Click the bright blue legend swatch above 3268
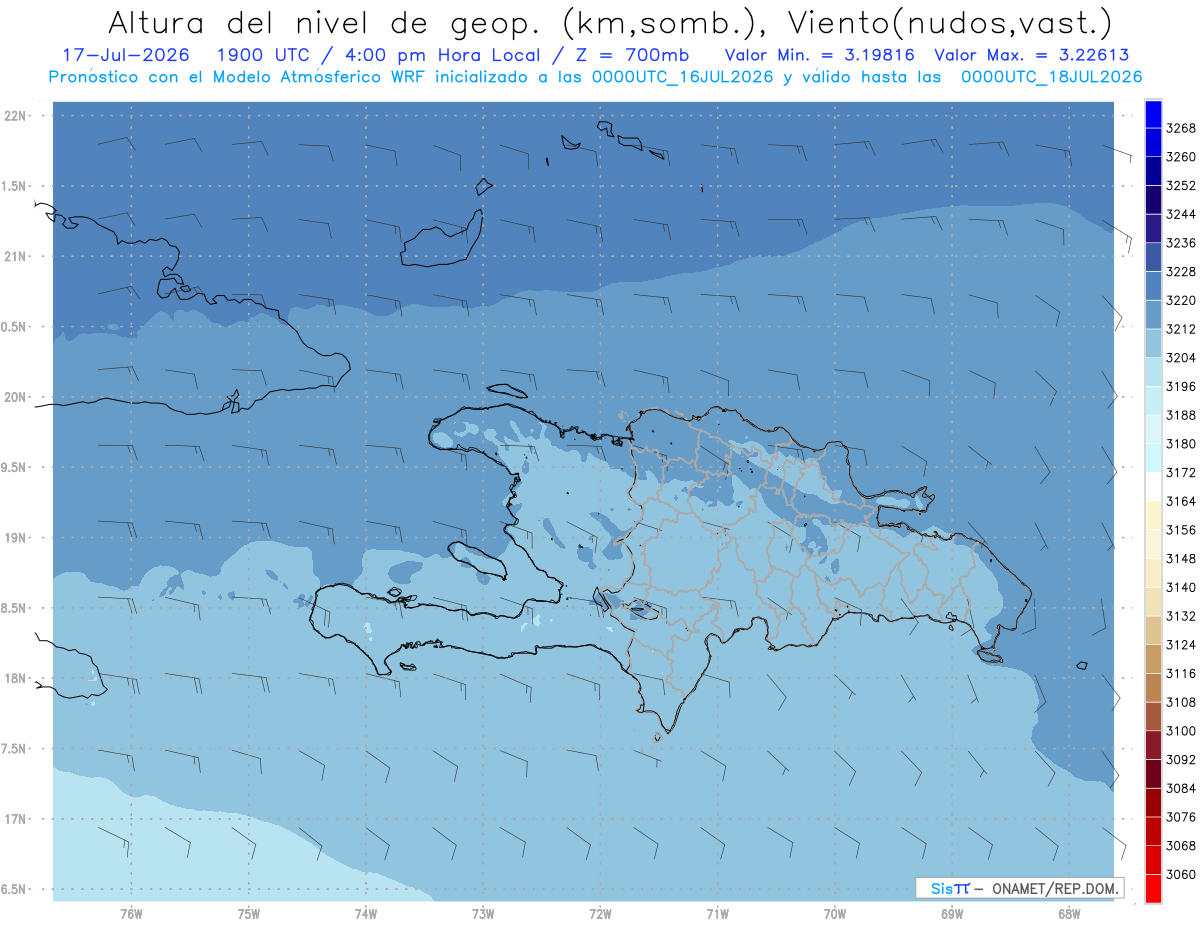The height and width of the screenshot is (927, 1200). coord(1153,114)
